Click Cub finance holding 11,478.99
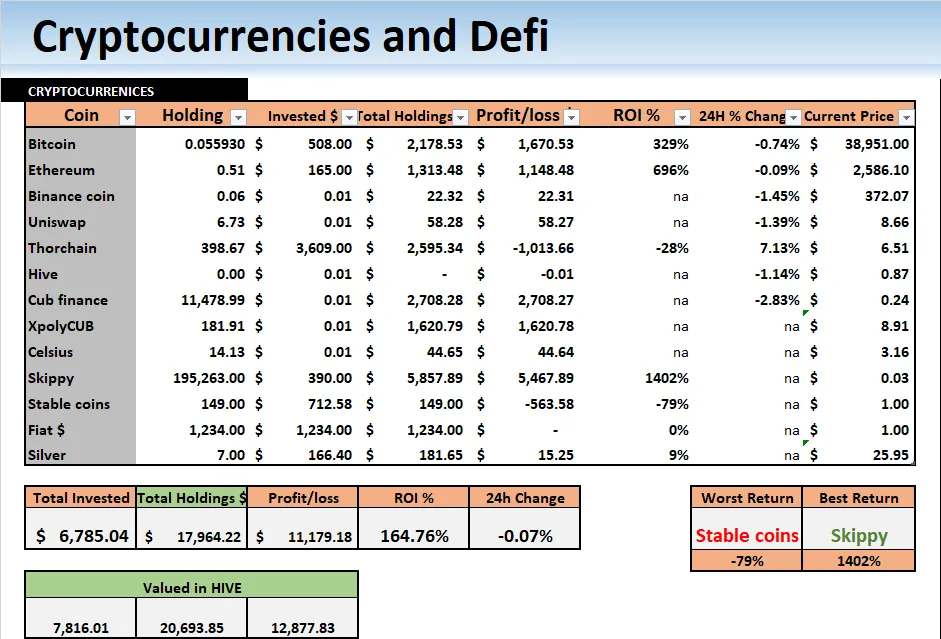Screen dimensions: 941x639 (213, 300)
